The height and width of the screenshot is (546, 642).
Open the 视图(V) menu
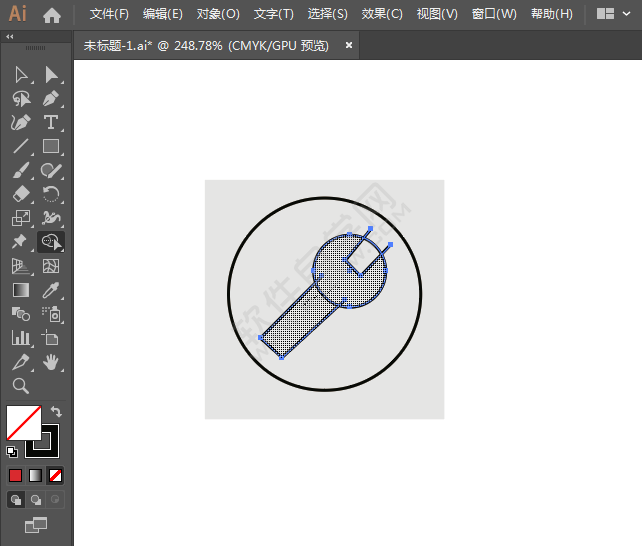pyautogui.click(x=437, y=14)
